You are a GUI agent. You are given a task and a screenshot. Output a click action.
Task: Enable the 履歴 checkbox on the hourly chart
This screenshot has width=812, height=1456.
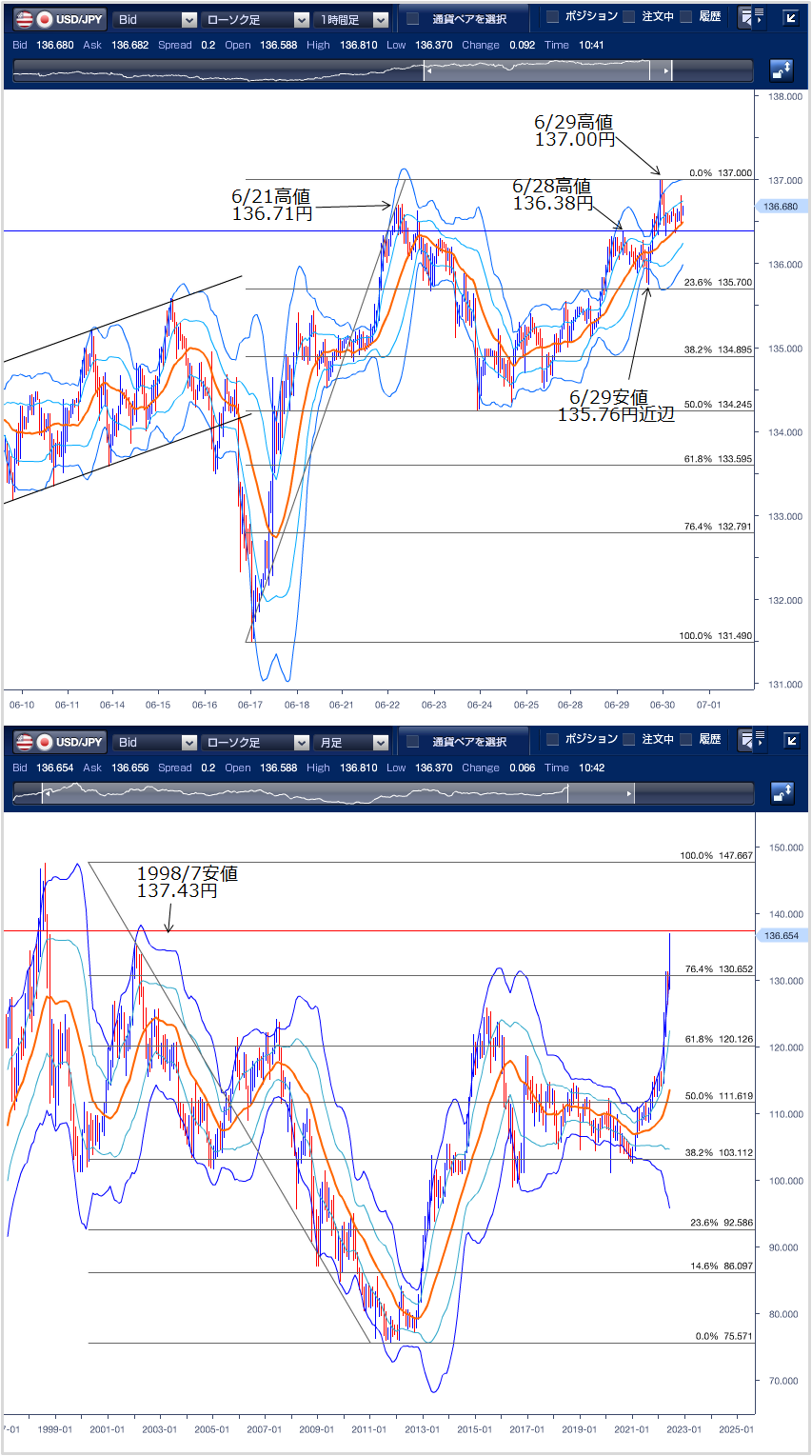pyautogui.click(x=686, y=17)
